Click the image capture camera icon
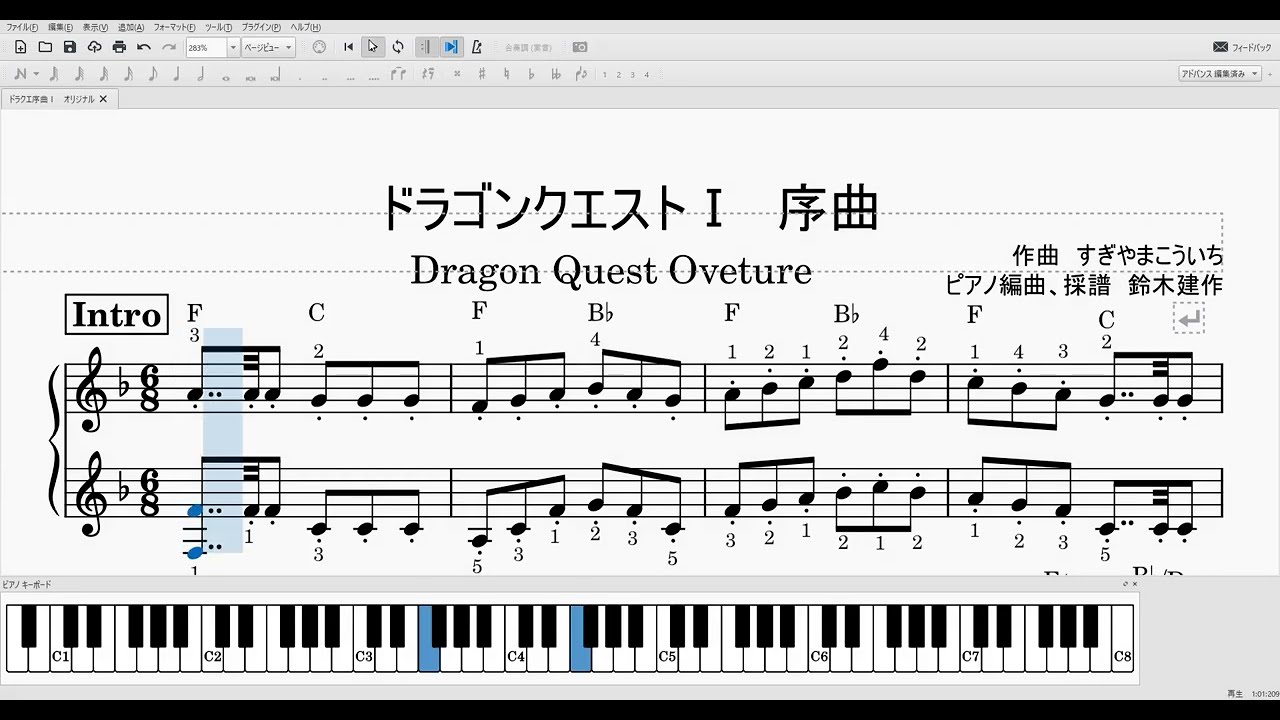The height and width of the screenshot is (720, 1280). click(x=580, y=47)
